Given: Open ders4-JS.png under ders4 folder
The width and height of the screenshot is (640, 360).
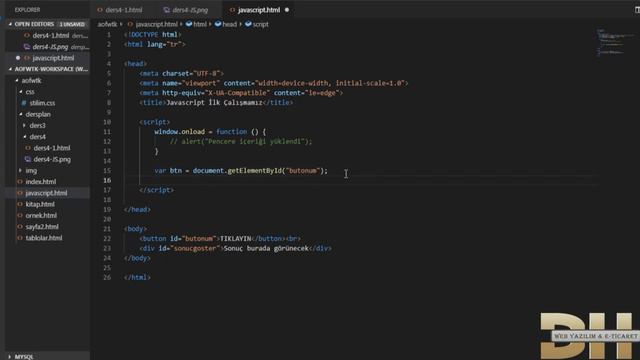Looking at the screenshot, I should point(52,159).
